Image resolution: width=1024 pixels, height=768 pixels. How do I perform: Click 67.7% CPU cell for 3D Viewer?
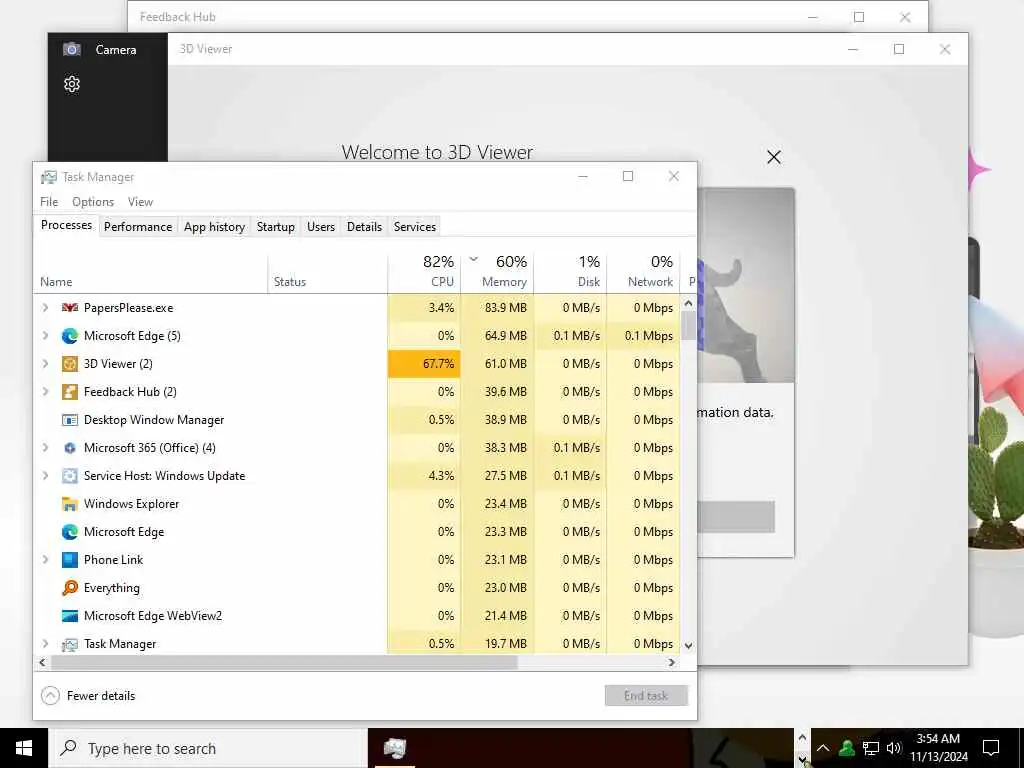click(424, 364)
